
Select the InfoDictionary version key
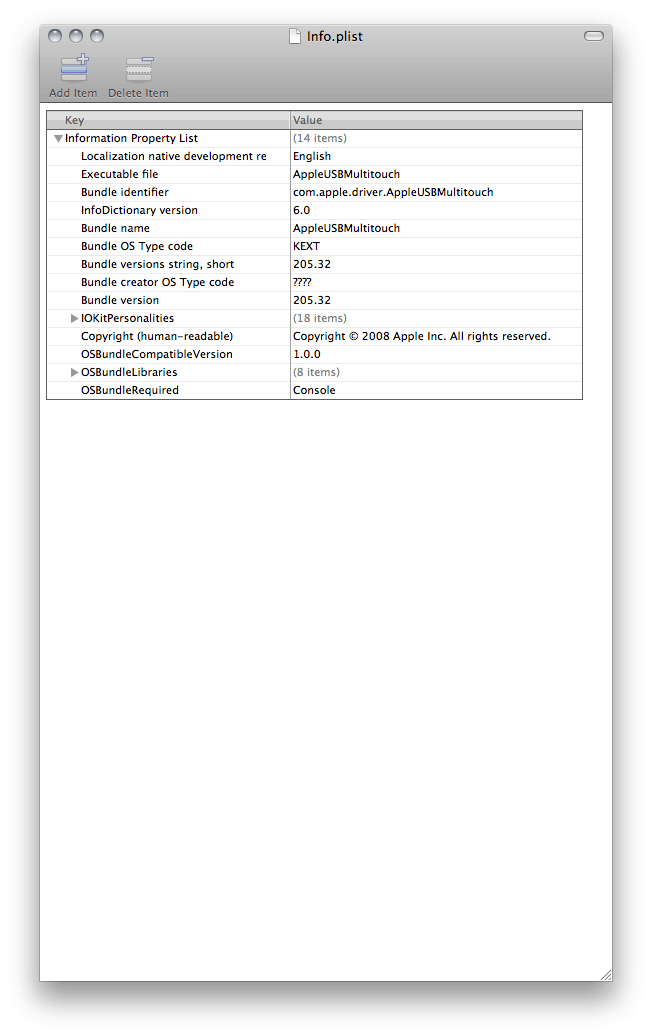tap(139, 210)
